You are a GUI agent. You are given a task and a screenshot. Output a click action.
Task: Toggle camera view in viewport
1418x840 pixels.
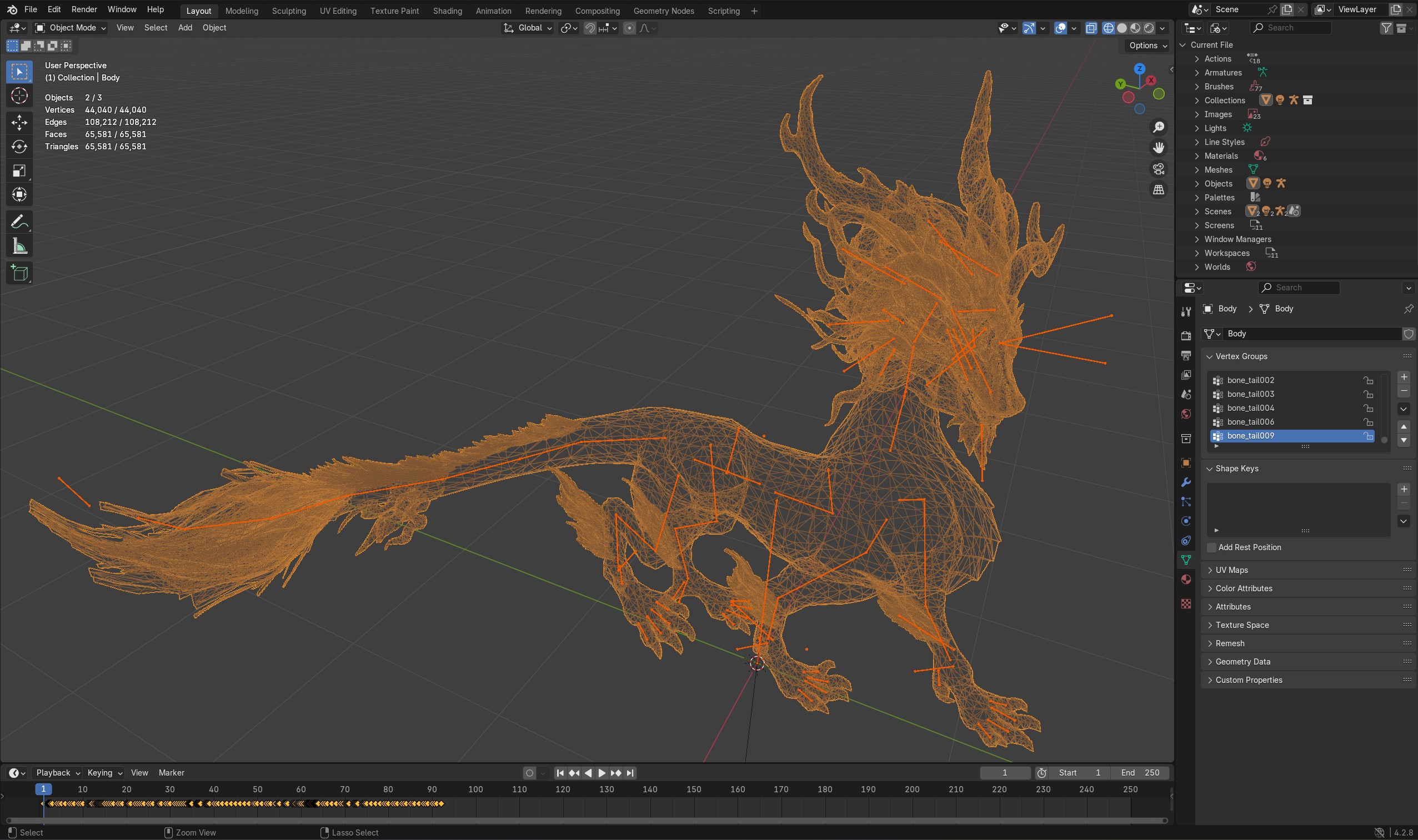(x=1159, y=169)
